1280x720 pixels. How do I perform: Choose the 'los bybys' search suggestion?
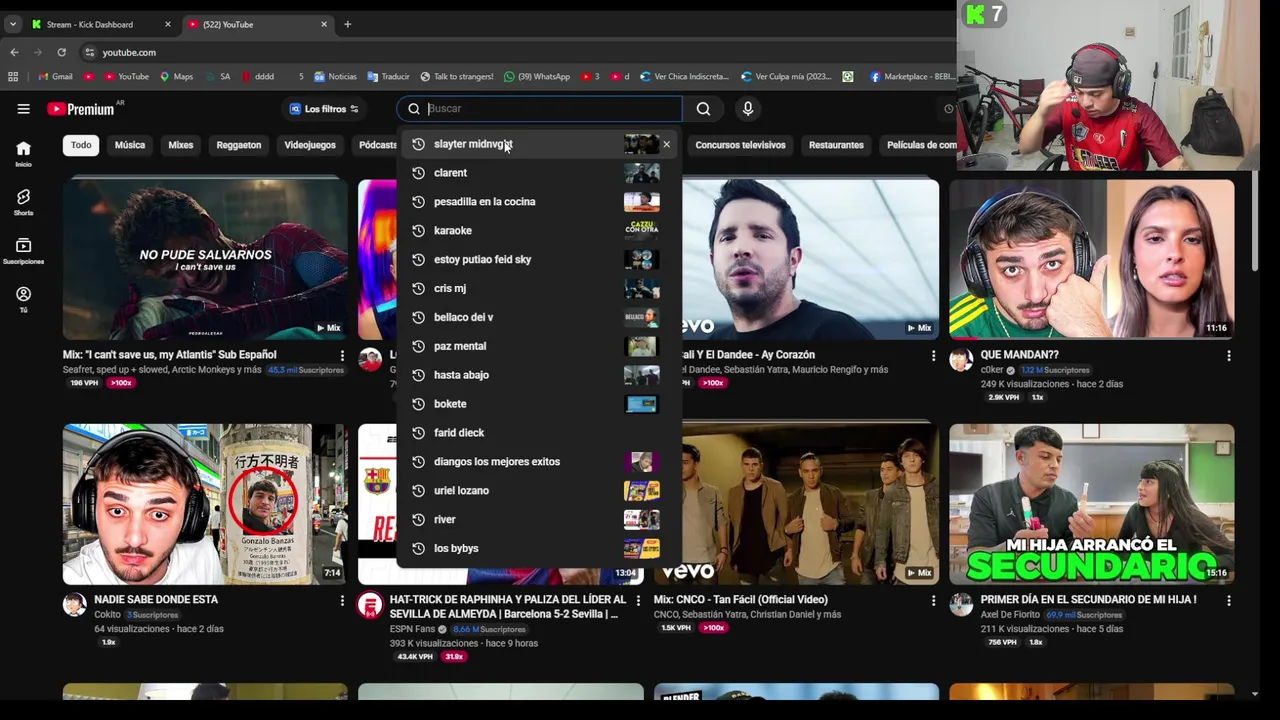[x=540, y=549]
